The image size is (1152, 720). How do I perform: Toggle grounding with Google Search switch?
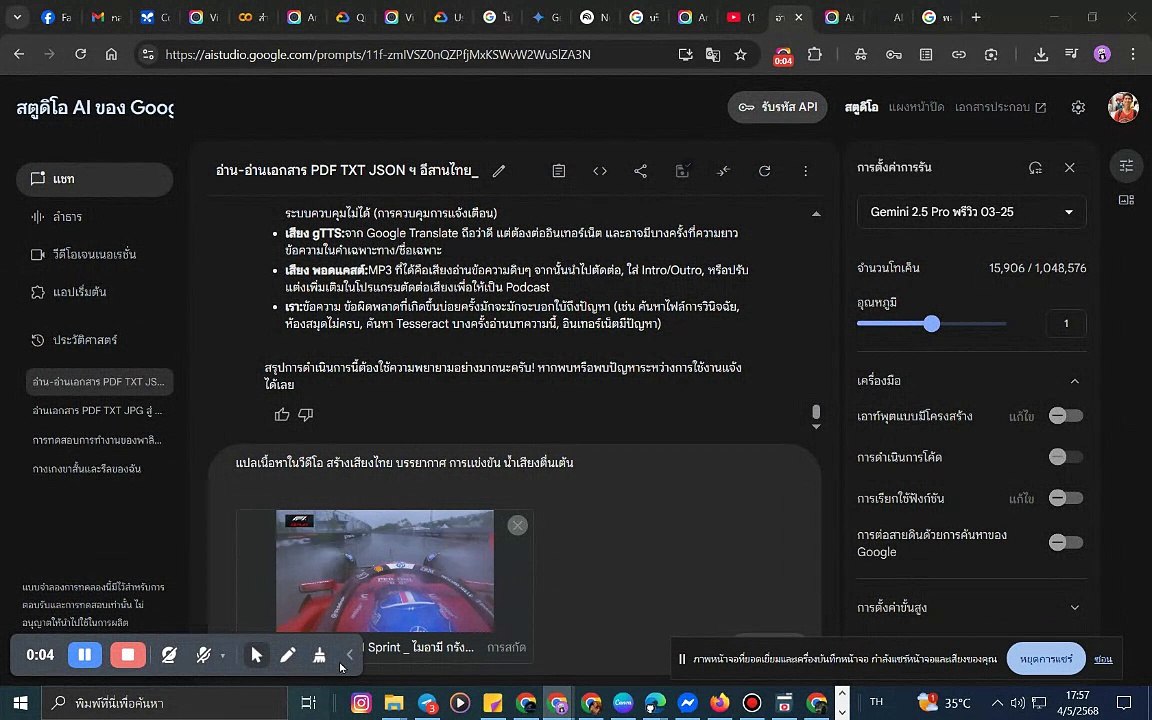[x=1065, y=543]
